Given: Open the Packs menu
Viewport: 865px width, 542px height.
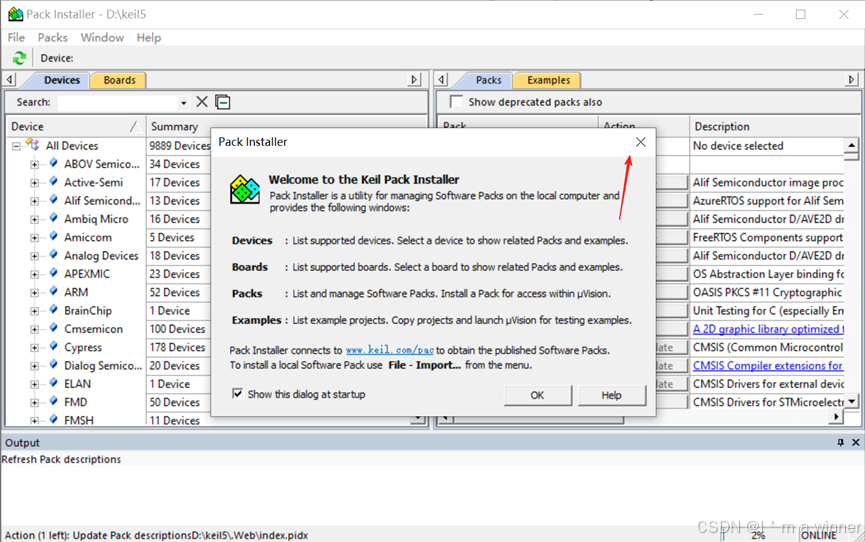Looking at the screenshot, I should coord(52,38).
